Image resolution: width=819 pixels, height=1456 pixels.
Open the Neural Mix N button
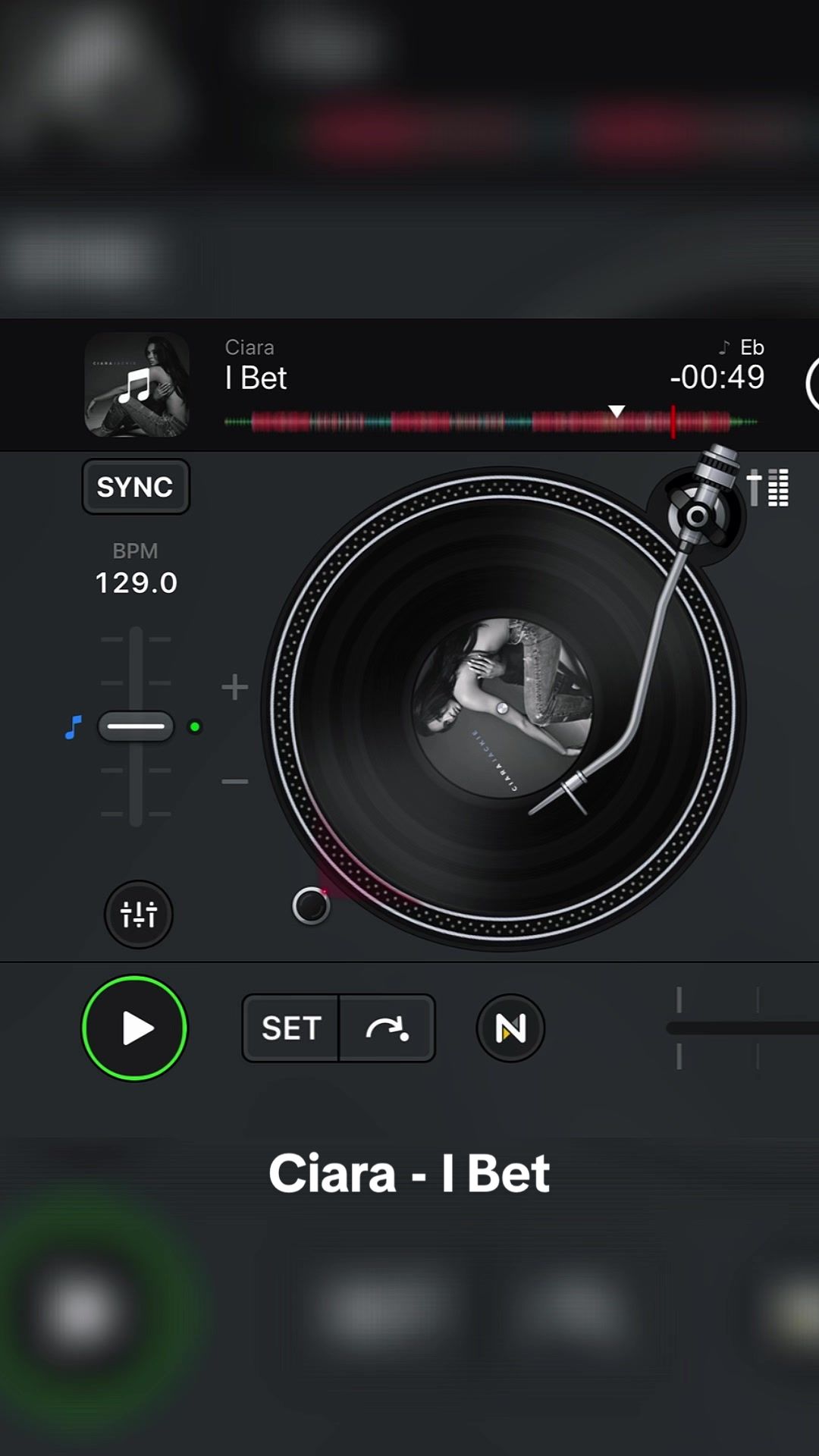point(510,1028)
